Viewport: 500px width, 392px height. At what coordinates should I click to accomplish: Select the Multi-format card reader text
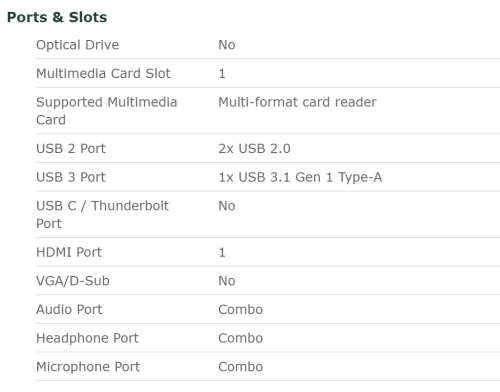coord(297,102)
